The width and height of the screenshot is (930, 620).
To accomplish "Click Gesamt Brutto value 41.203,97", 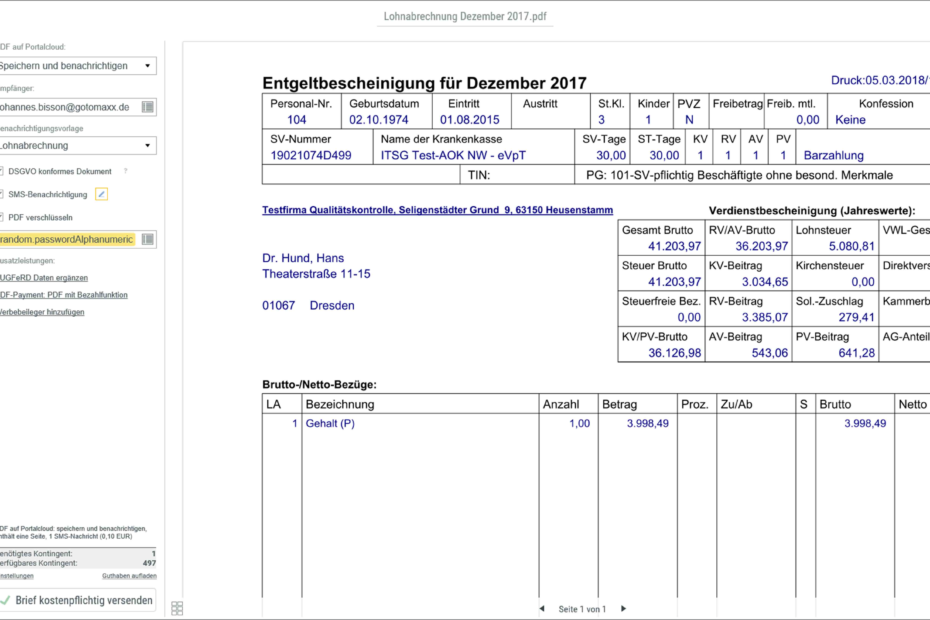I will click(674, 246).
